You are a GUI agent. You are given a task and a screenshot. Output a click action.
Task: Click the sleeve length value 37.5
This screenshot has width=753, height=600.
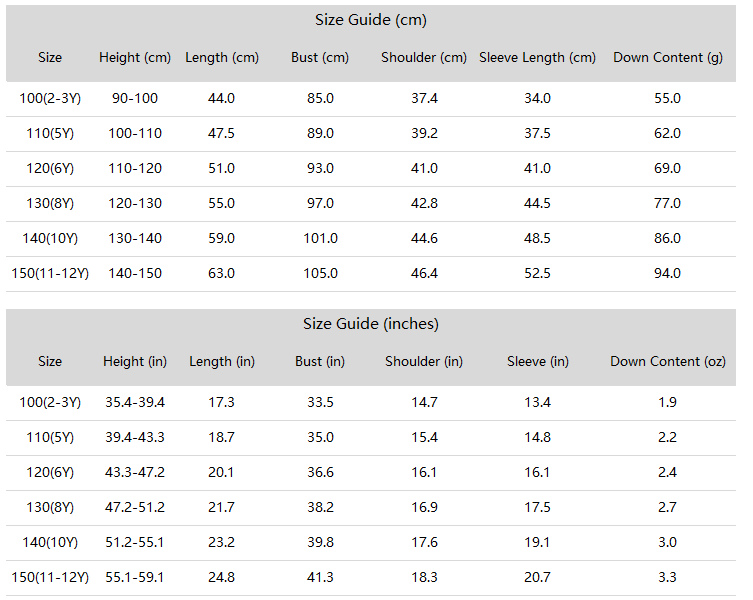(537, 133)
